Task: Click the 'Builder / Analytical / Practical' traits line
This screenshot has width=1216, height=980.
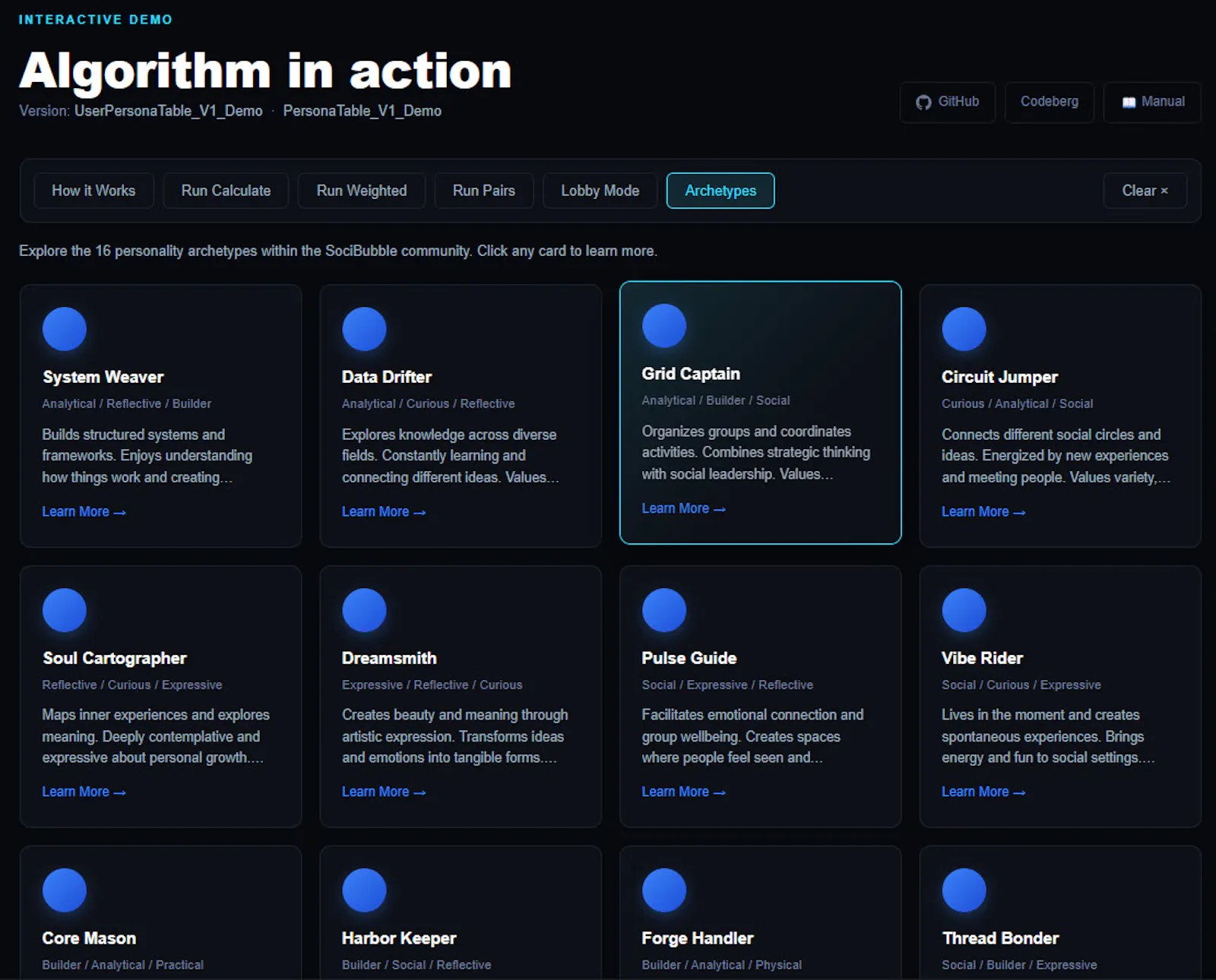Action: (x=123, y=965)
